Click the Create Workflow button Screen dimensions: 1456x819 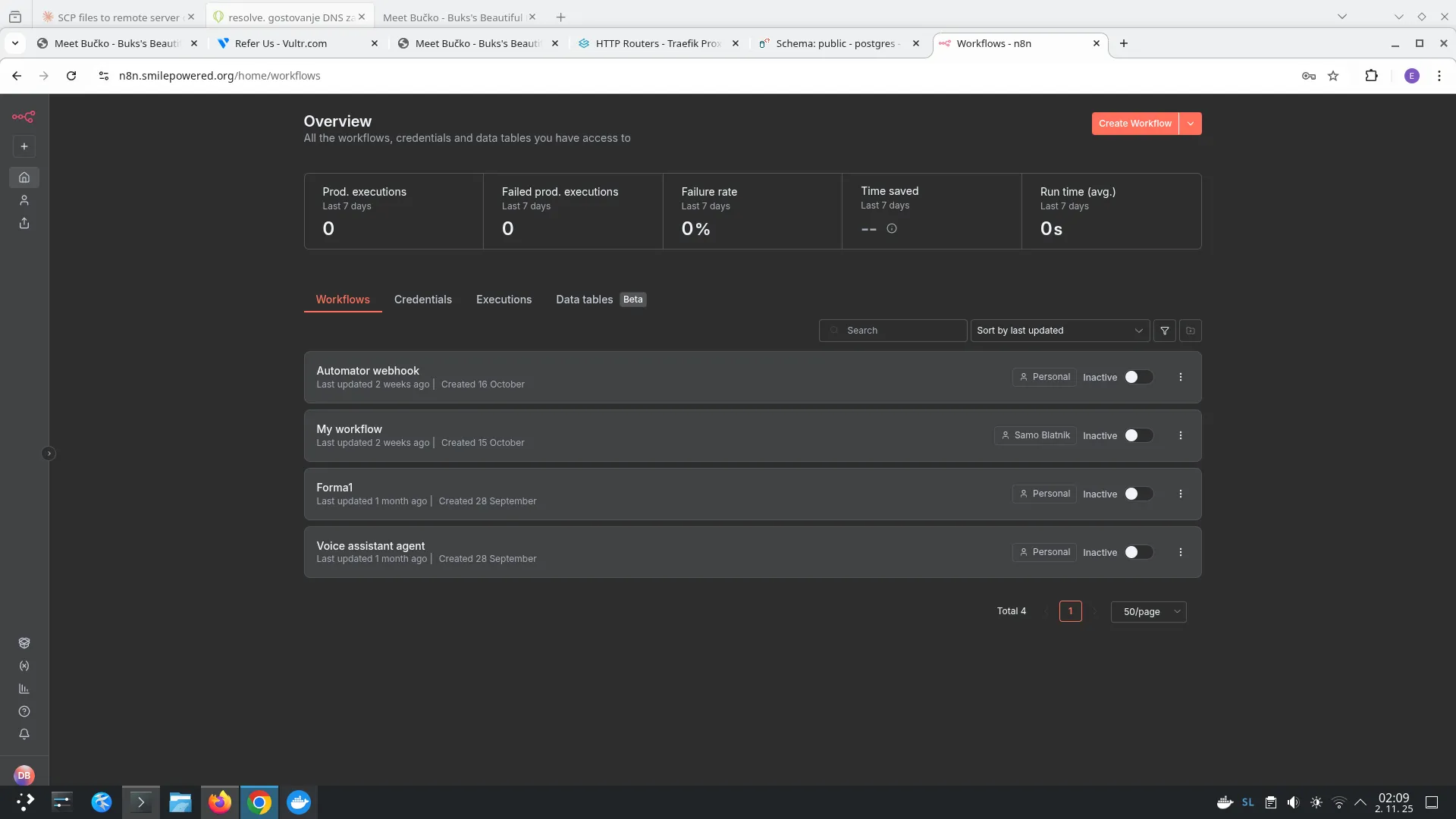coord(1134,124)
